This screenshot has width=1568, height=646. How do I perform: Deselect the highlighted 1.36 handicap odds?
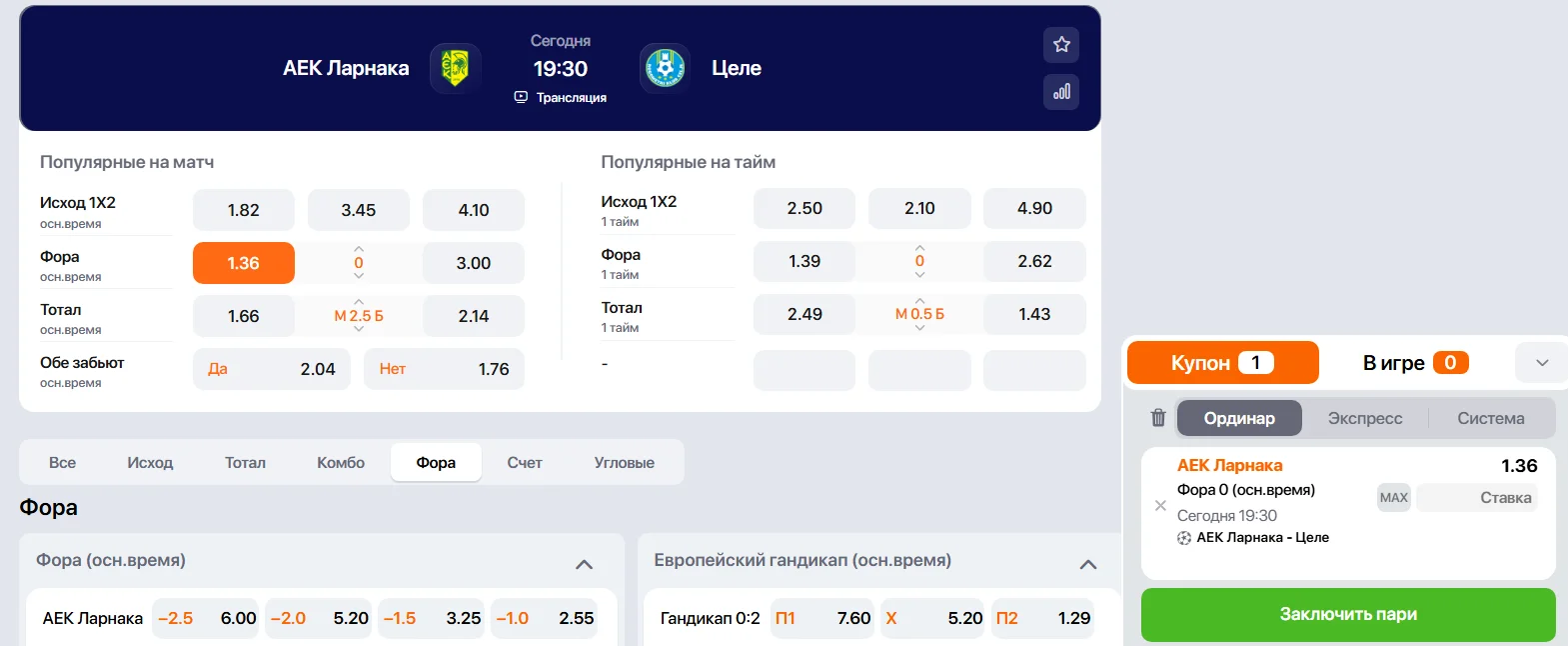[243, 263]
